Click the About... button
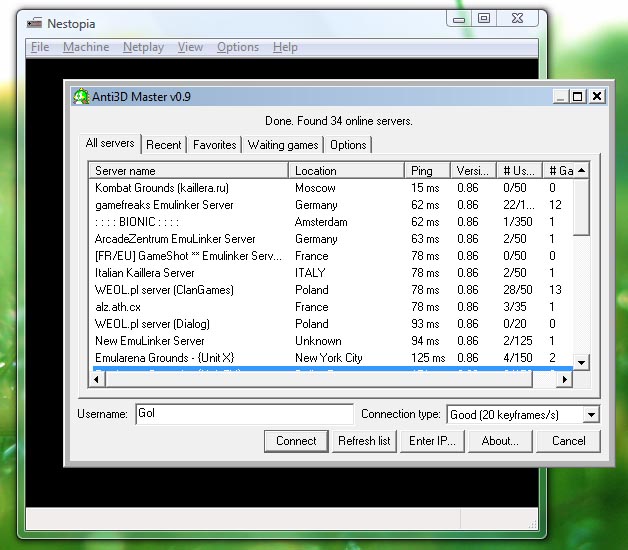 pos(500,441)
